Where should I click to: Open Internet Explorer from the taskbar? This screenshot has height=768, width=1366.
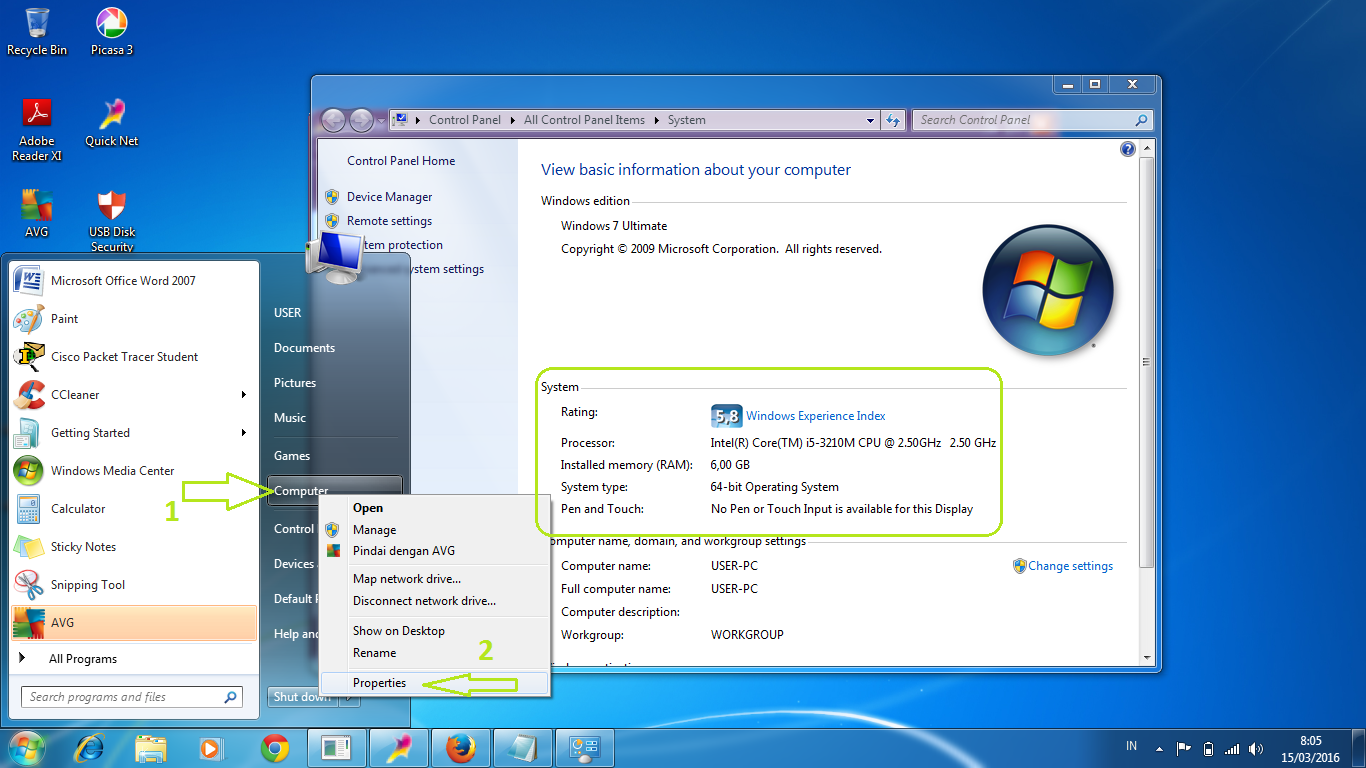(x=91, y=747)
